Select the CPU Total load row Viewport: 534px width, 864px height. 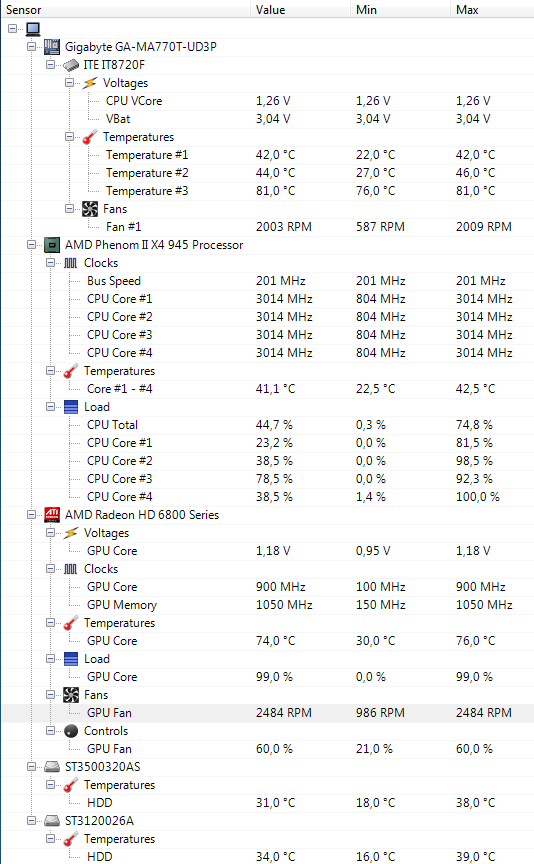[x=267, y=425]
